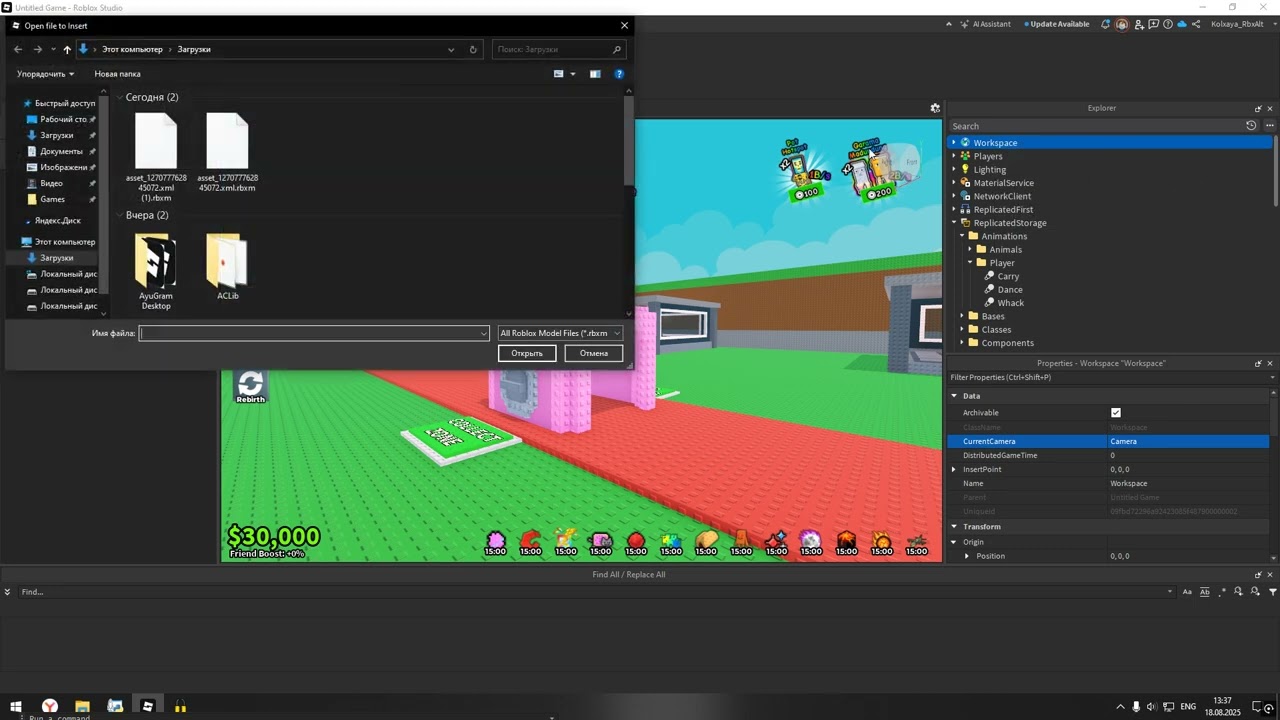Select the AyuGram Desktop folder
Screen dimensions: 1280x720
pos(156,272)
